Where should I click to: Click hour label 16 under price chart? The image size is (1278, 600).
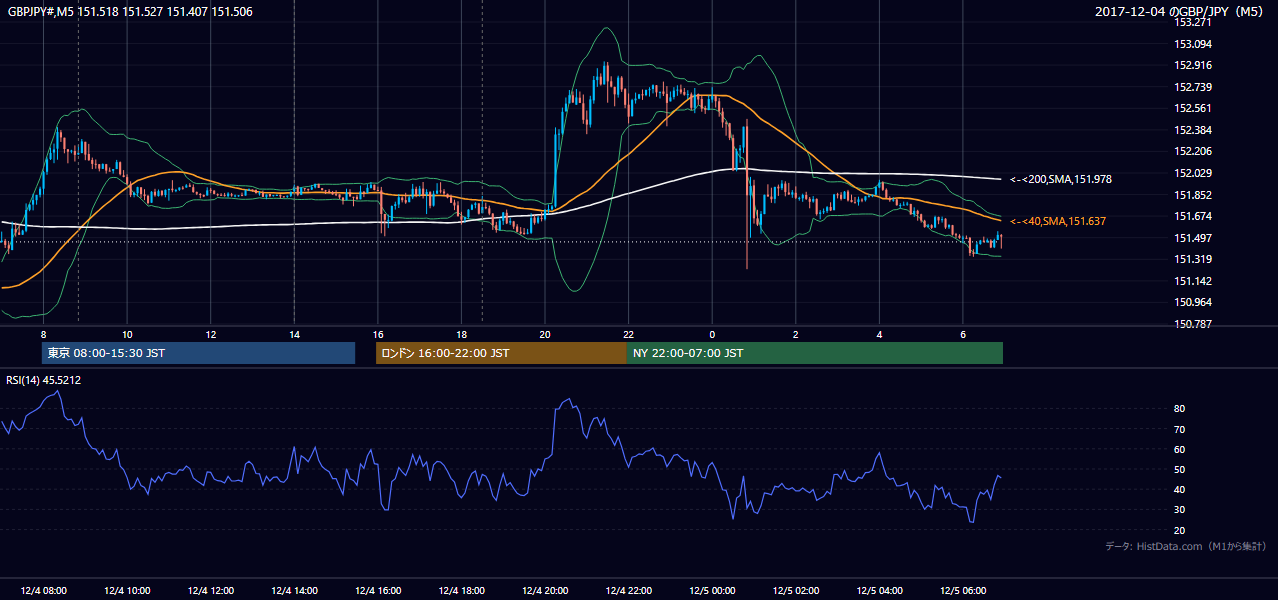click(x=378, y=334)
